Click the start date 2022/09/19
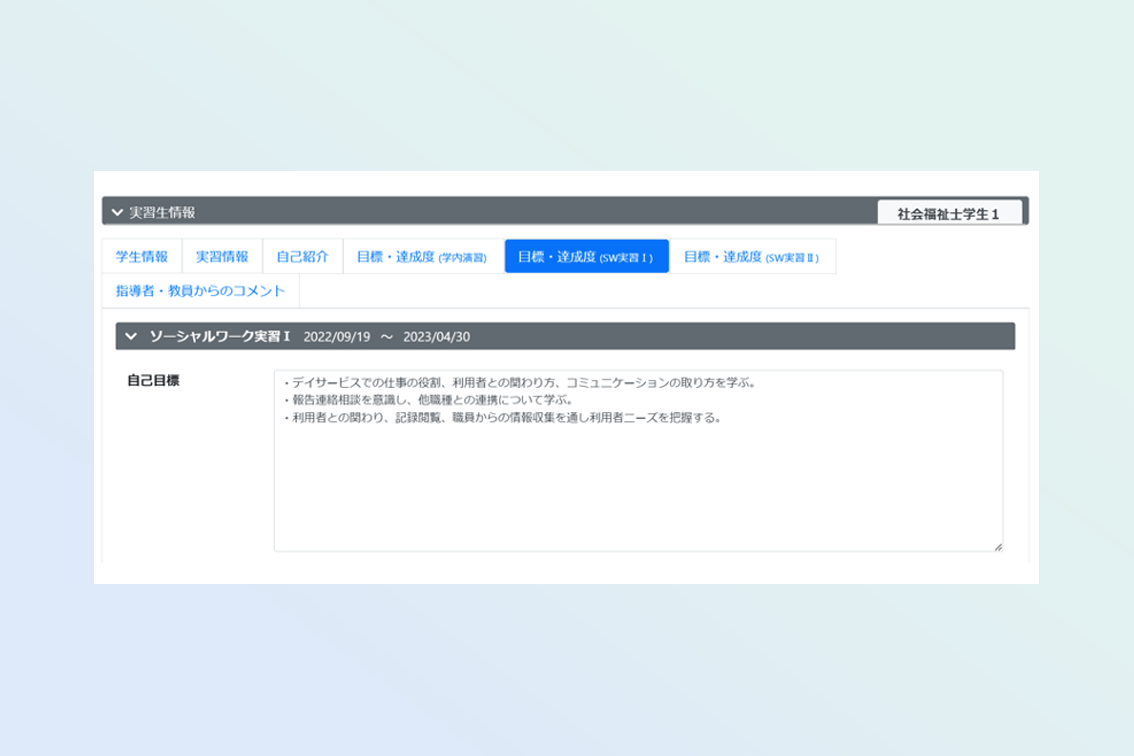The height and width of the screenshot is (756, 1134). (337, 336)
